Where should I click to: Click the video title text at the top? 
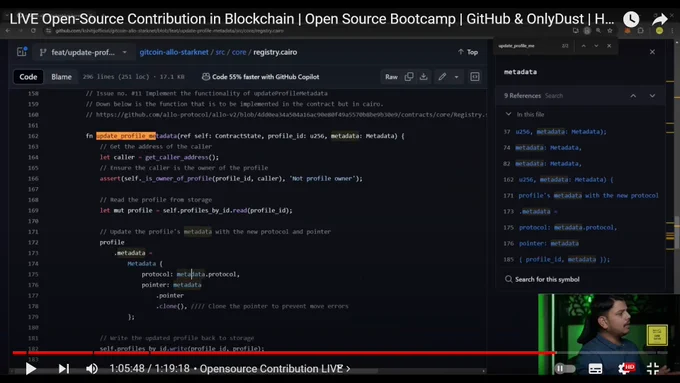point(311,19)
